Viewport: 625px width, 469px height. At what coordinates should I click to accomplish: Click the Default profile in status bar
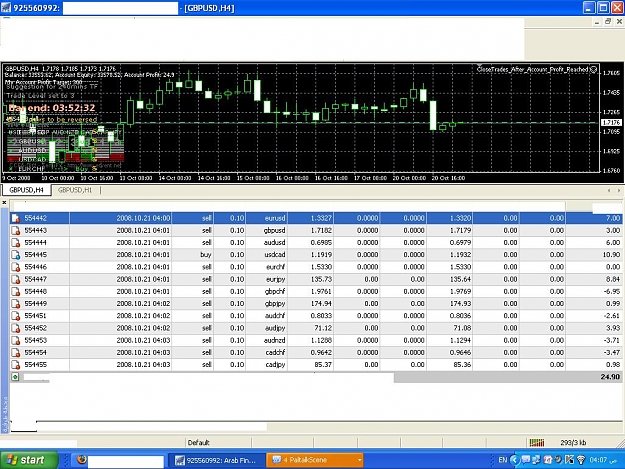click(199, 443)
